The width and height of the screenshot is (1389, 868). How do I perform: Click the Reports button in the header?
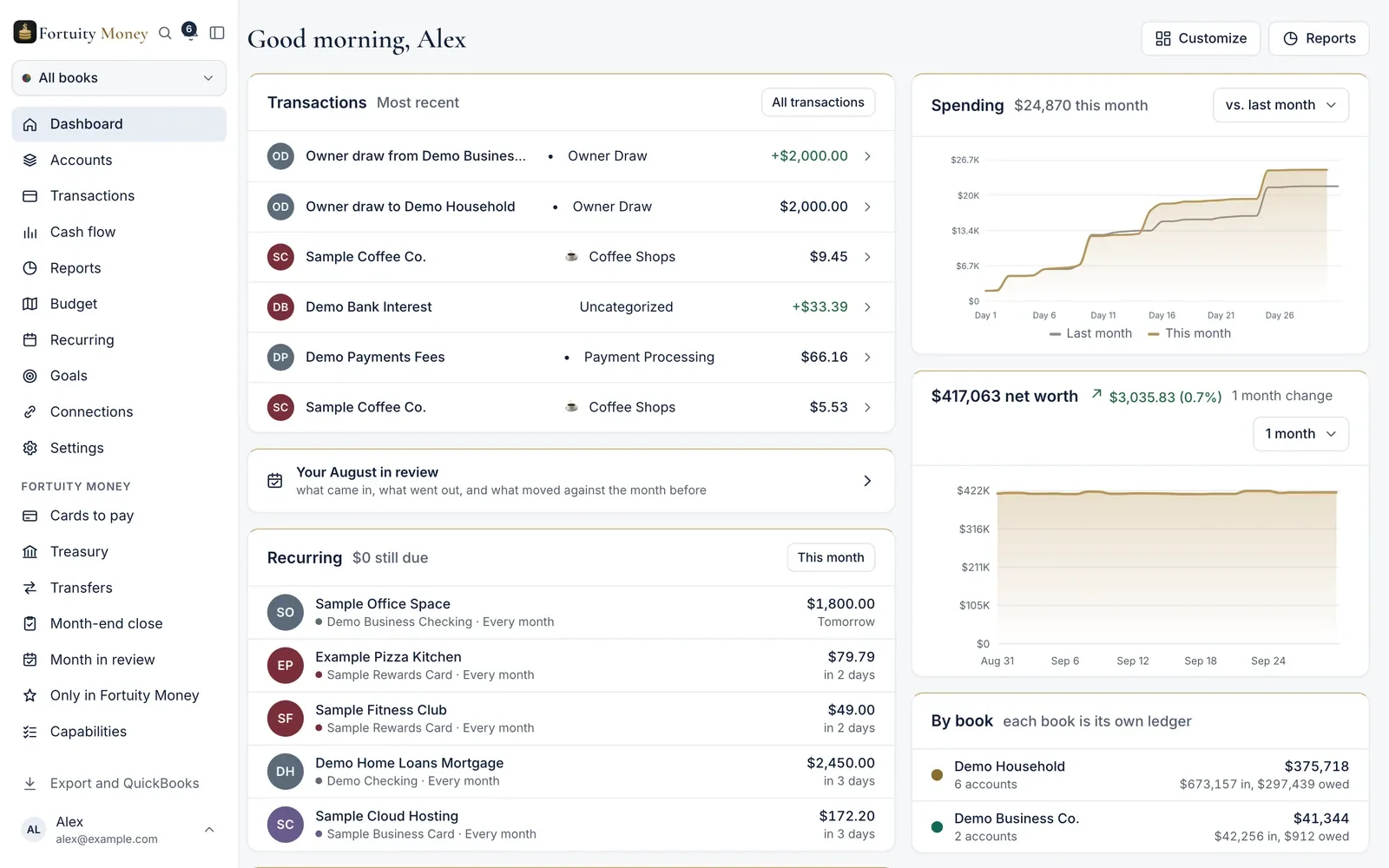(x=1319, y=38)
